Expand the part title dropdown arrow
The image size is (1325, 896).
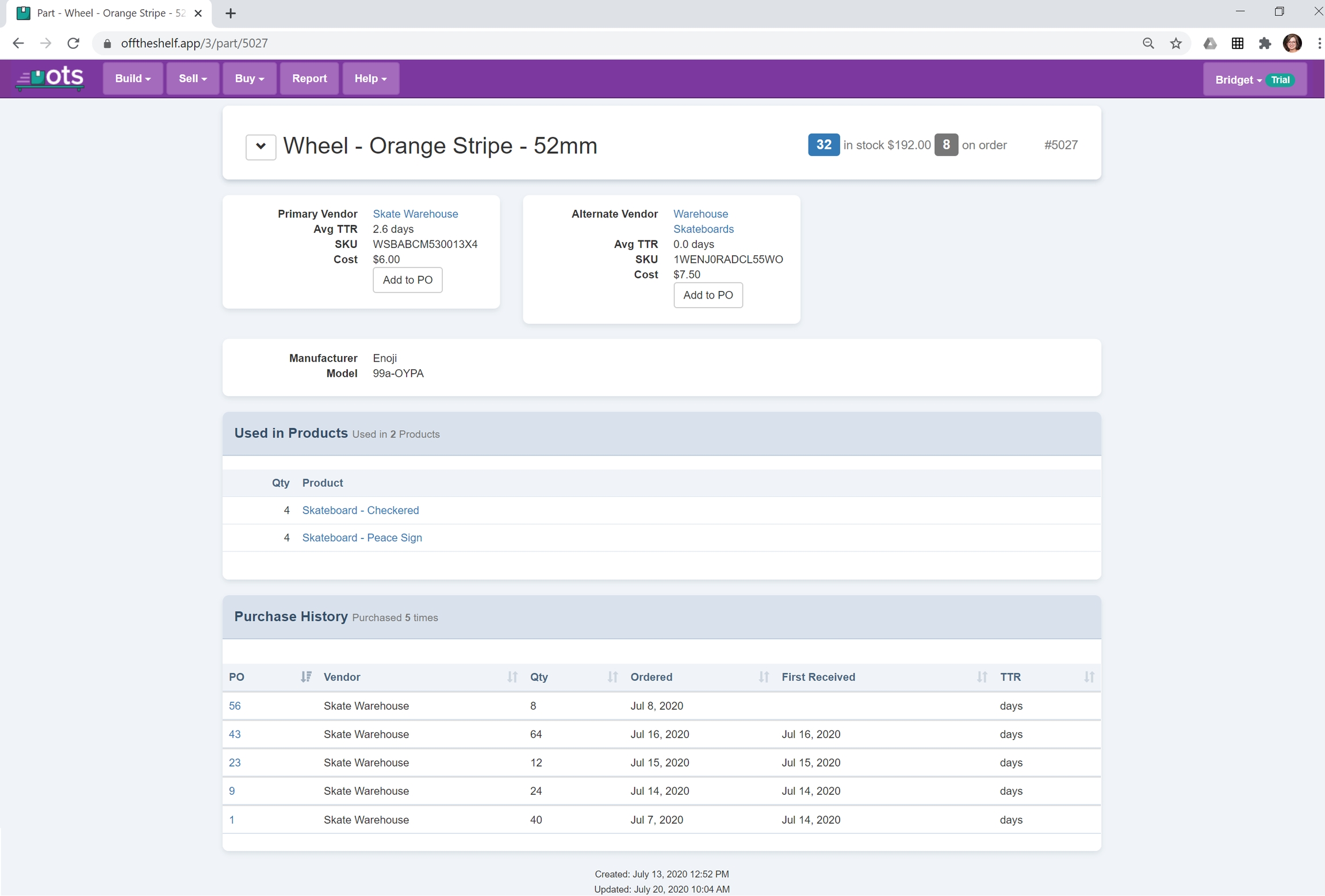pyautogui.click(x=261, y=147)
